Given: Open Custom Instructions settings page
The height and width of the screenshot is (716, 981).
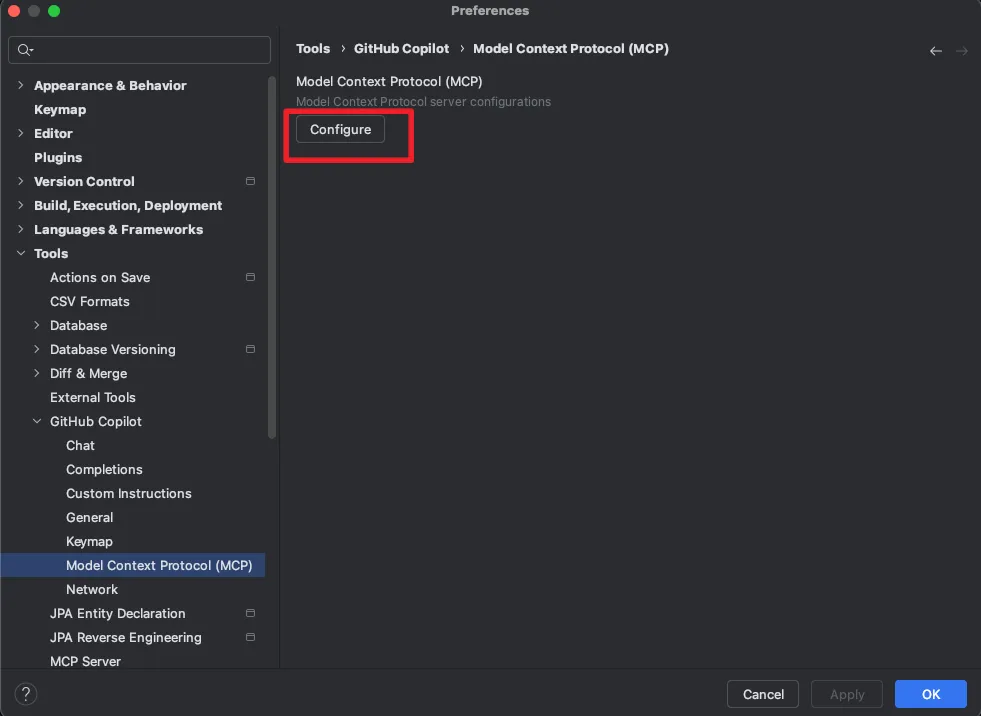Looking at the screenshot, I should 128,493.
